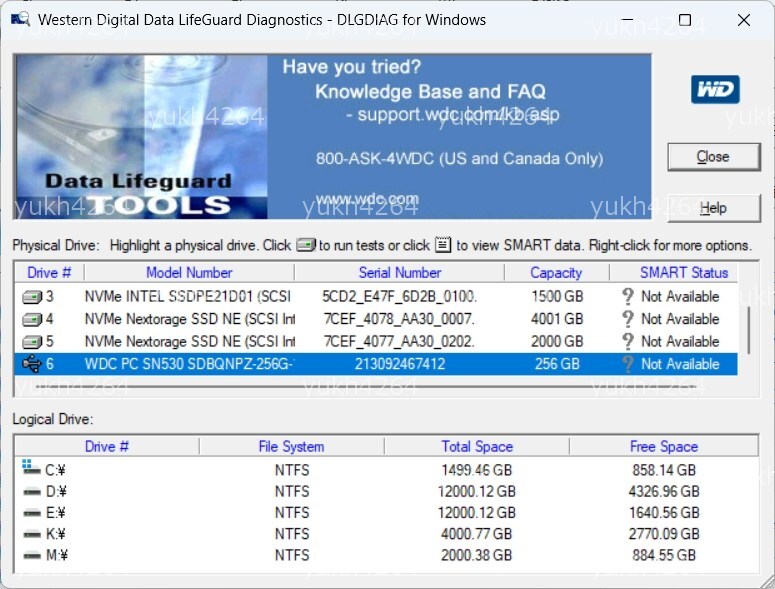Sort physical drives by Serial Number header
Image resolution: width=775 pixels, height=589 pixels.
(x=399, y=272)
